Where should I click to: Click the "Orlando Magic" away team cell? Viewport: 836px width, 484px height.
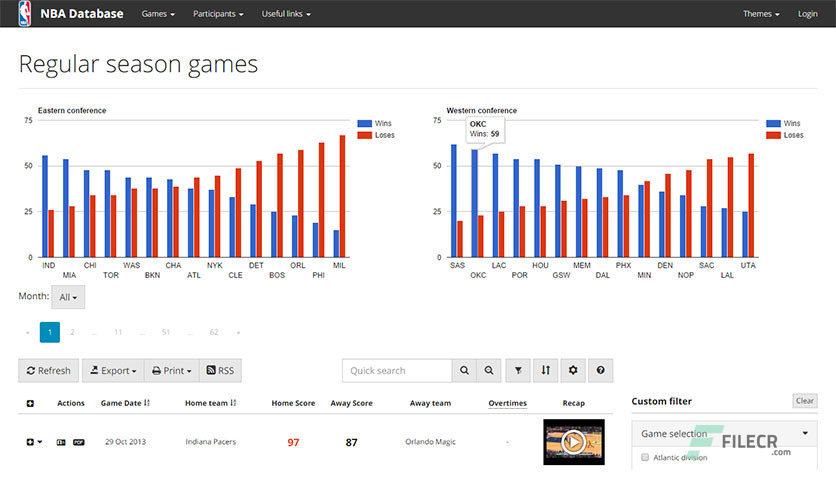click(430, 442)
